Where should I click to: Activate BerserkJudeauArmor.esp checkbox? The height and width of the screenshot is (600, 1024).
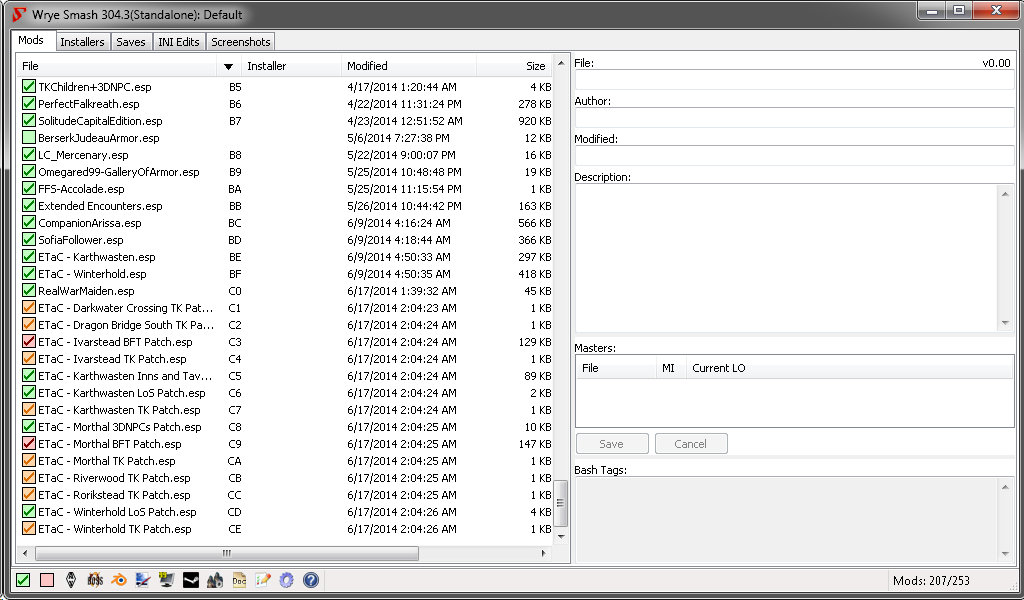[29, 137]
